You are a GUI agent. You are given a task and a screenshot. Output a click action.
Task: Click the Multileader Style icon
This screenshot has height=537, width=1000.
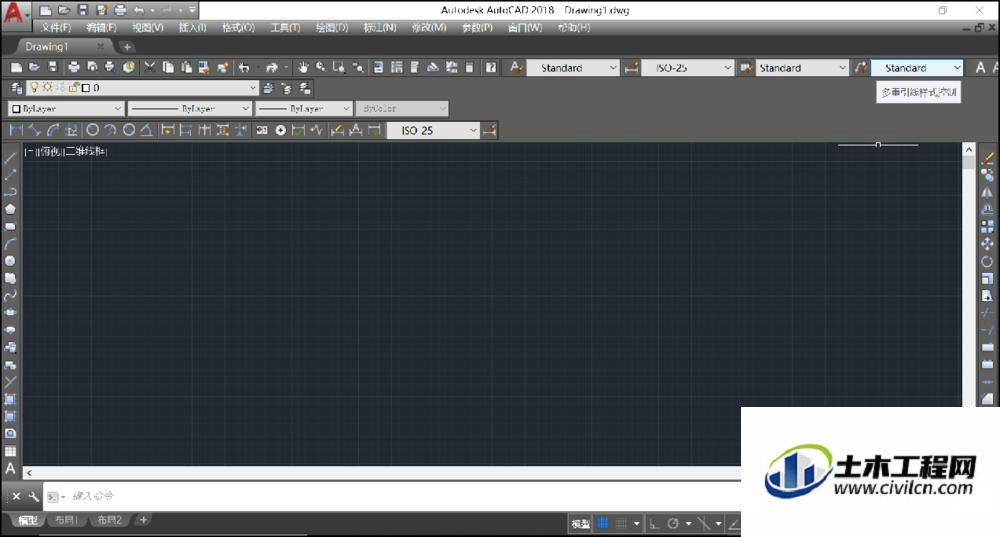coord(860,67)
